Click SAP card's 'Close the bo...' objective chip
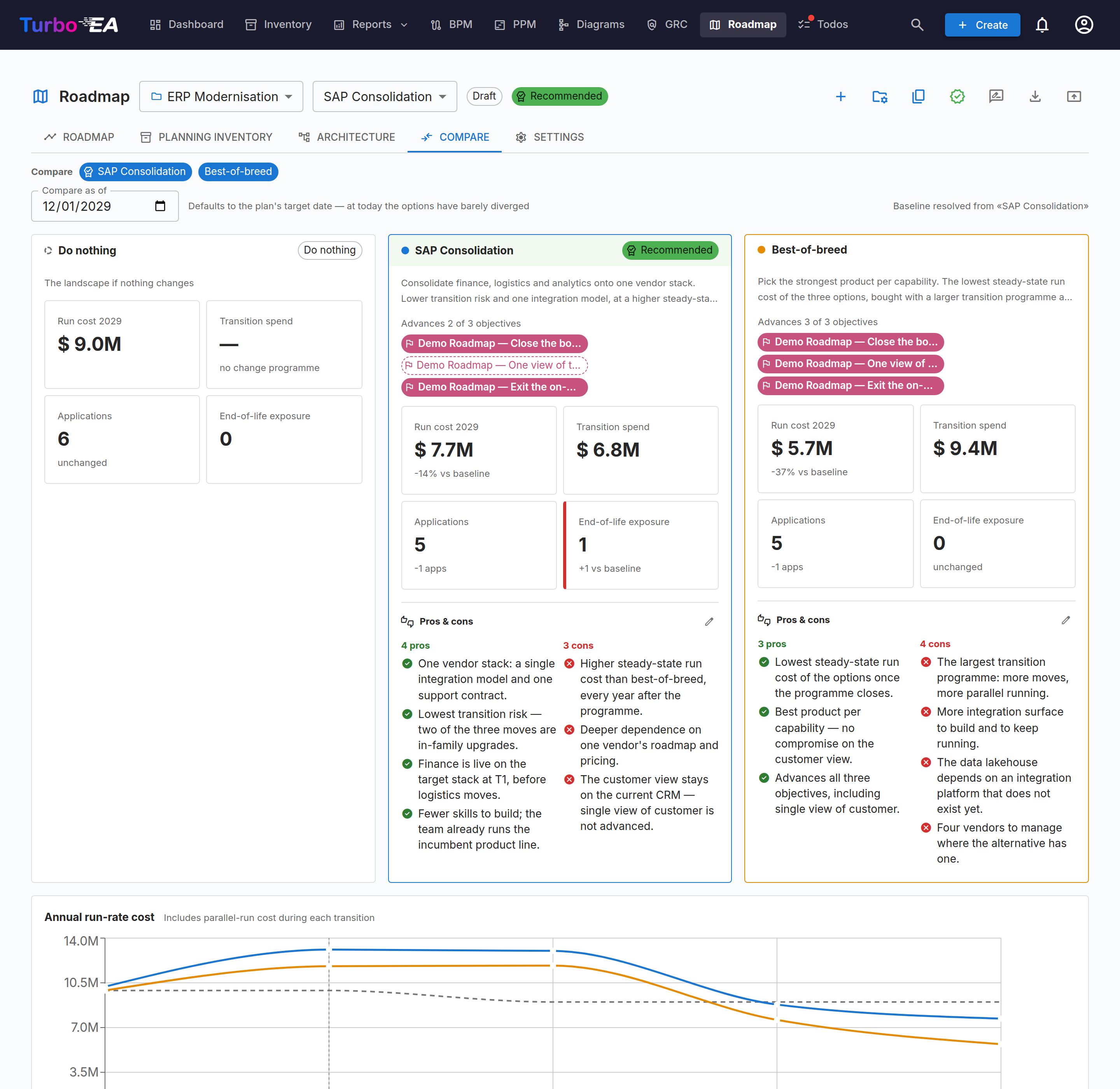Screen dimensions: 1120x1089 (x=494, y=343)
